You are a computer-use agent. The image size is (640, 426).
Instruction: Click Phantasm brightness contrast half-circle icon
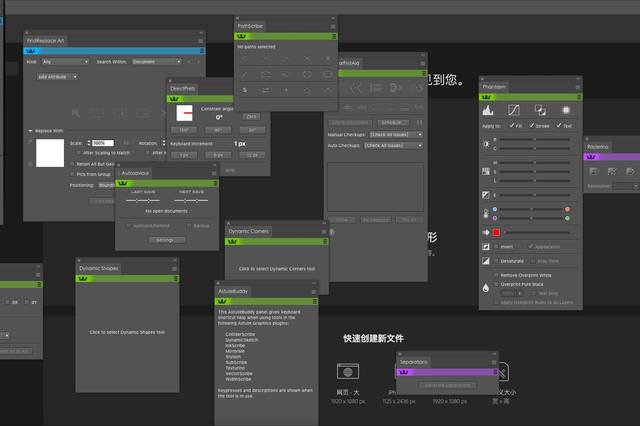(486, 144)
